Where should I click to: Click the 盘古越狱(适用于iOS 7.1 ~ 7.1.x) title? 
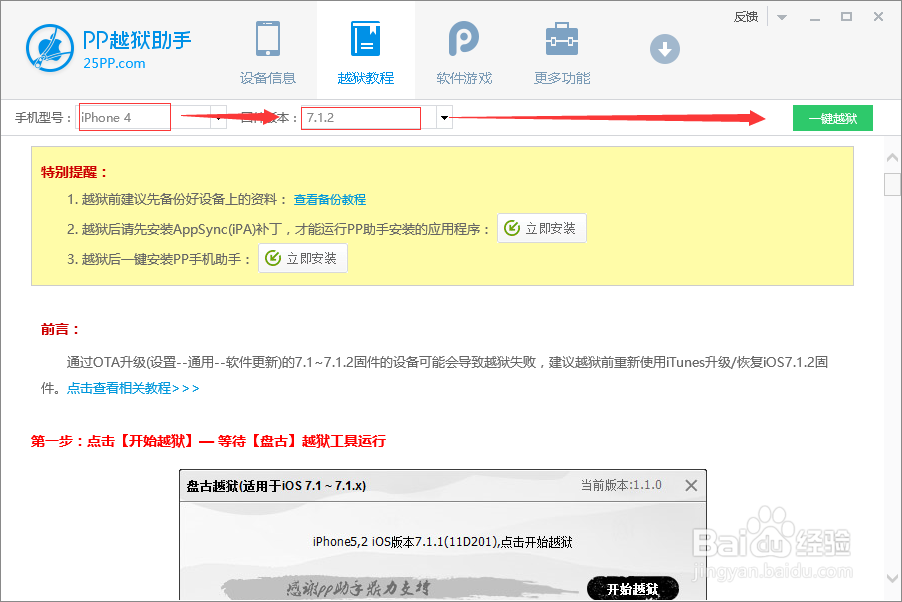tap(276, 486)
